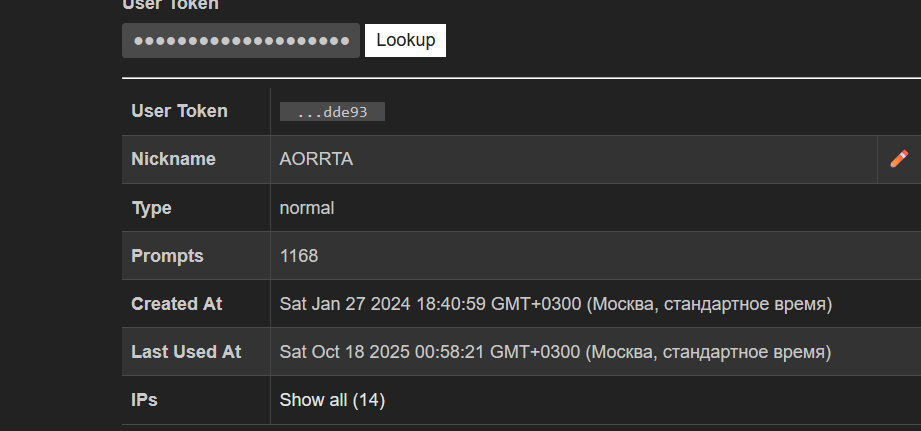Click the Last Used At row label
Viewport: 921px width, 431px height.
tap(186, 352)
